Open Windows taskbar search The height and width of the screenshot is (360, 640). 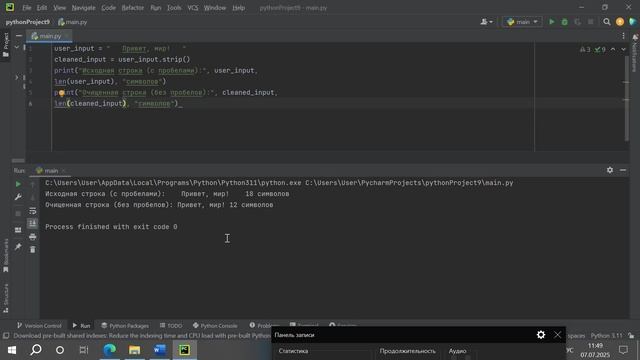point(36,350)
